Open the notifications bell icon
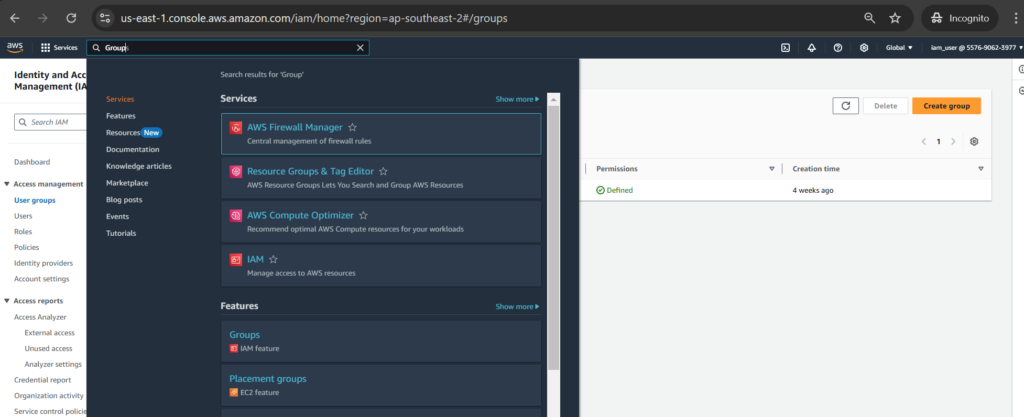1024x417 pixels. coord(811,48)
